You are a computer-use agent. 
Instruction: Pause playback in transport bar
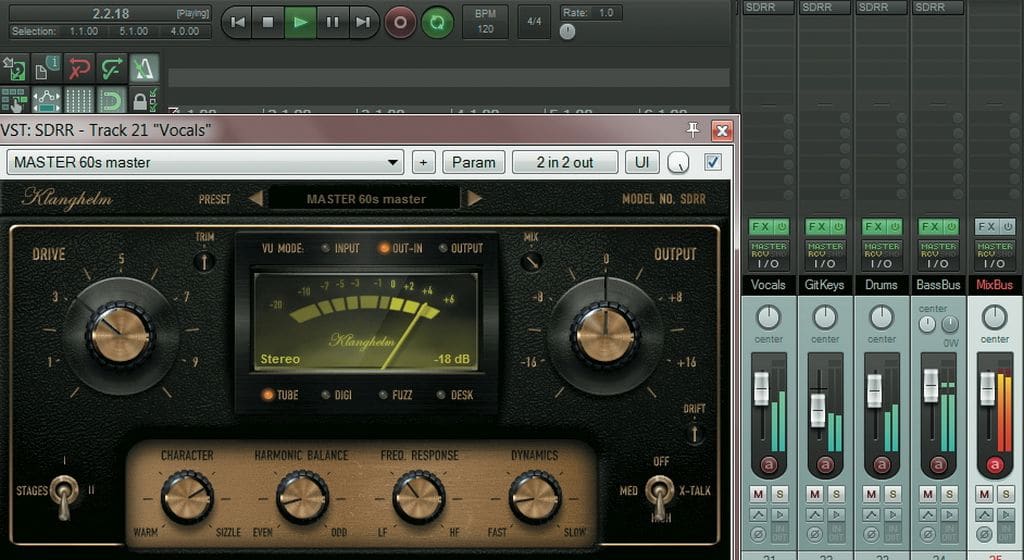point(332,22)
